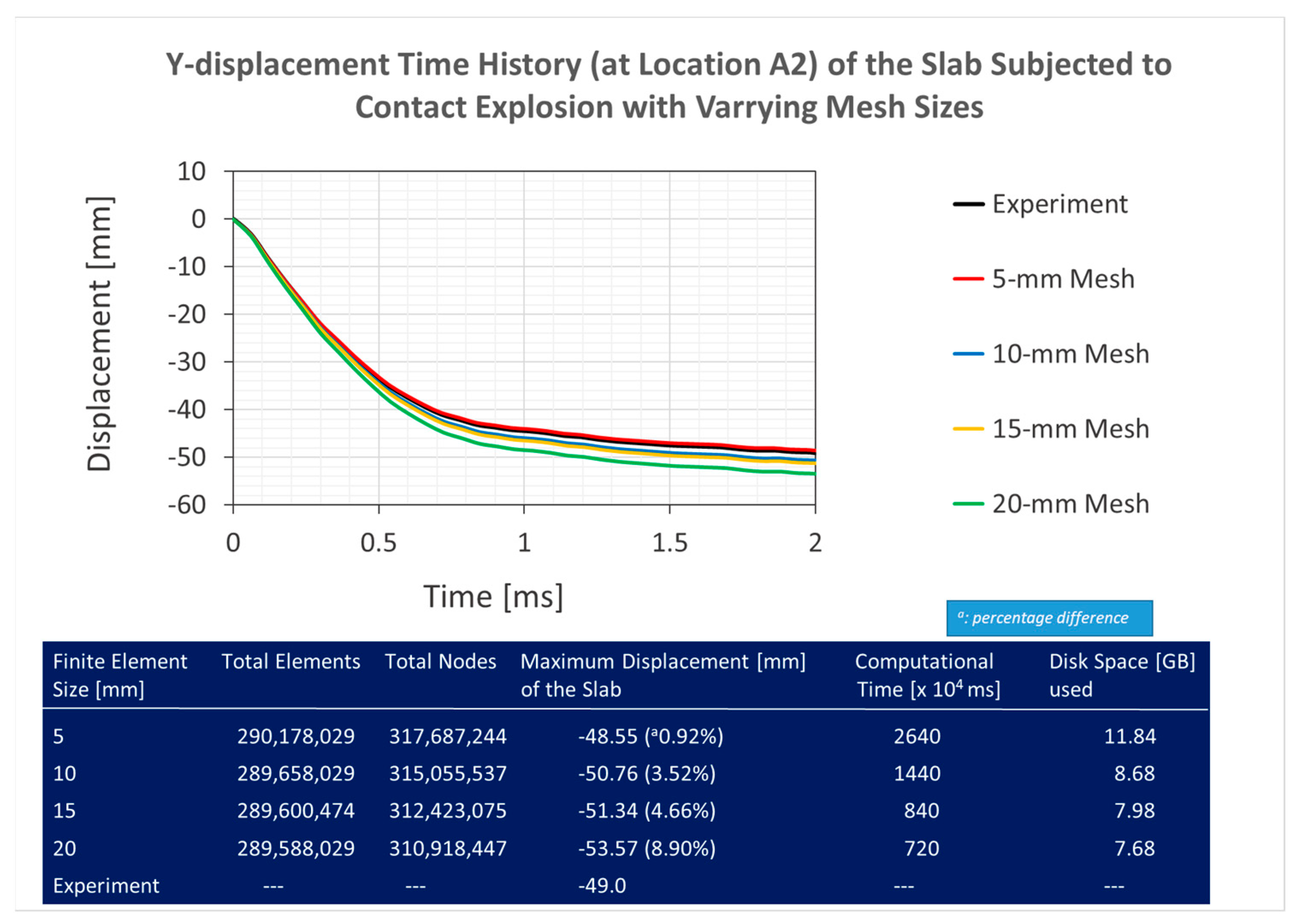Click the Experiment row label in table
The image size is (1294, 924).
(x=106, y=886)
